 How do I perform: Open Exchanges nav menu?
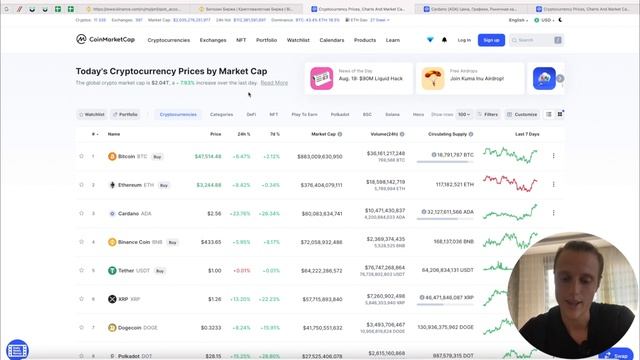coord(213,40)
